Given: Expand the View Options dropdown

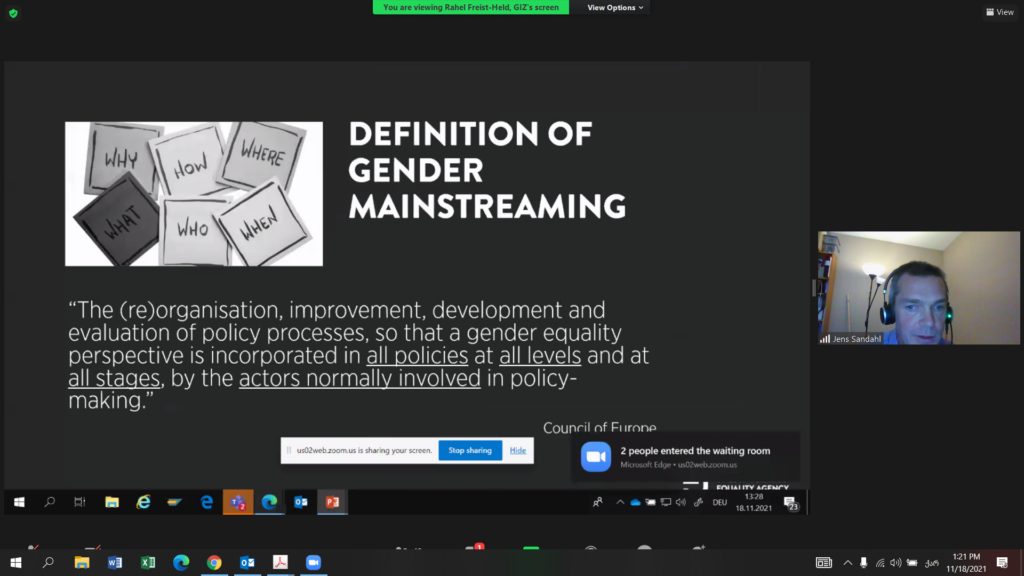Looking at the screenshot, I should coord(615,7).
